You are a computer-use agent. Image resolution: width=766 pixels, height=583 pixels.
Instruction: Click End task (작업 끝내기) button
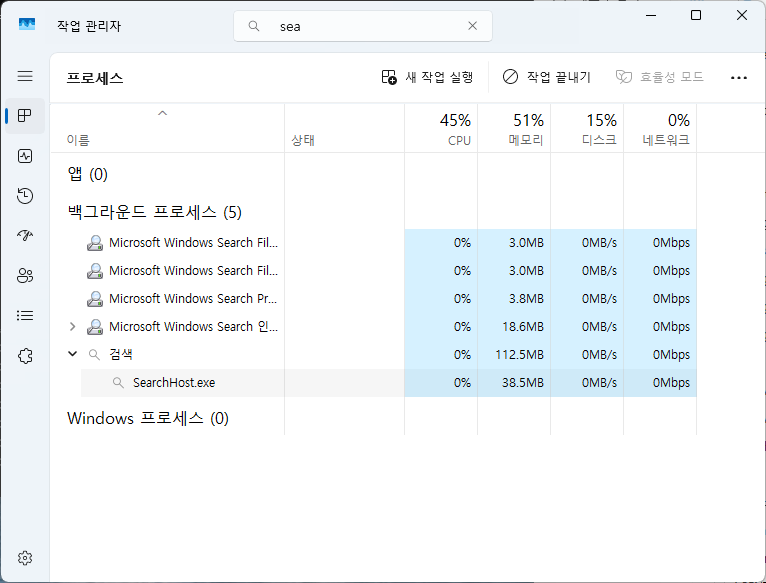(x=547, y=77)
